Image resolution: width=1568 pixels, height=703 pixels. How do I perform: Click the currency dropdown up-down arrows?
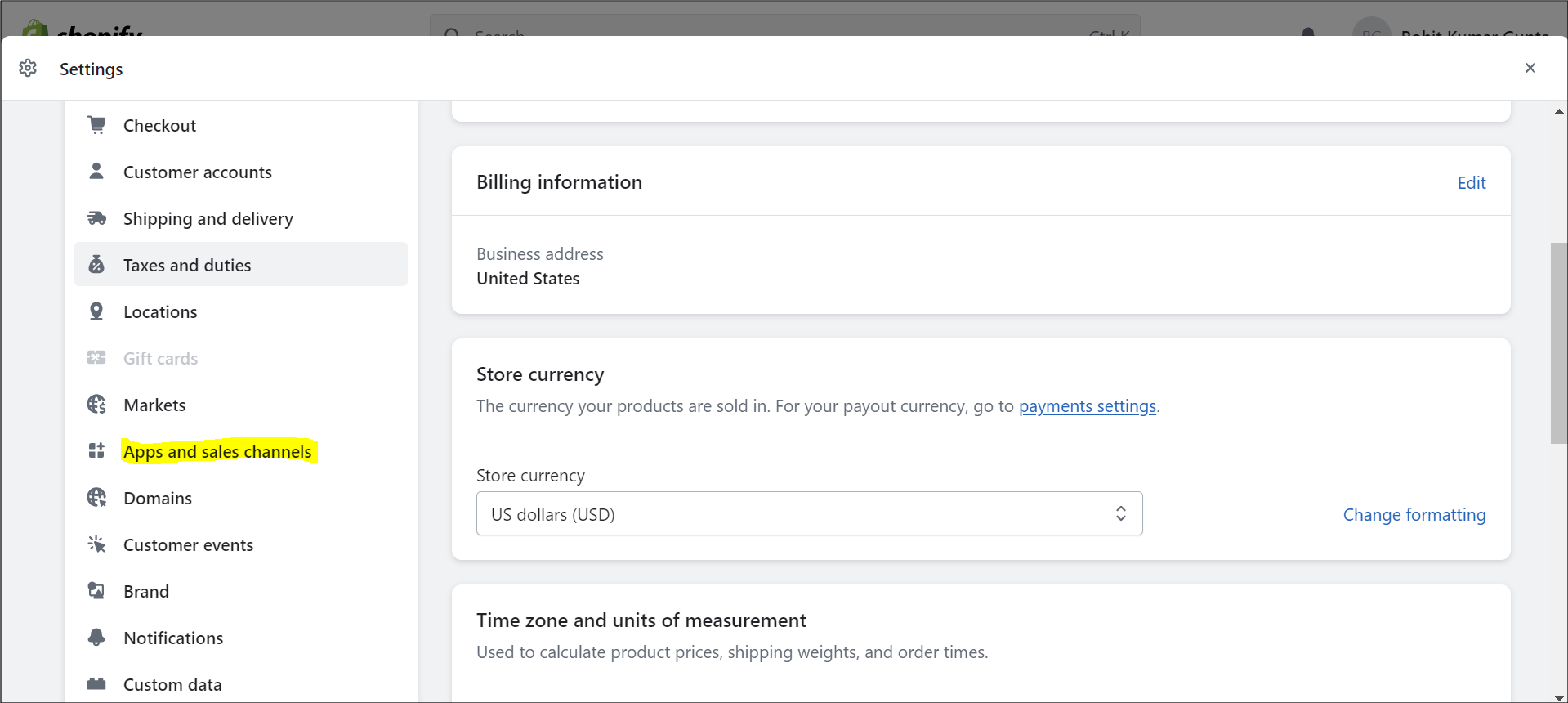click(x=1121, y=513)
